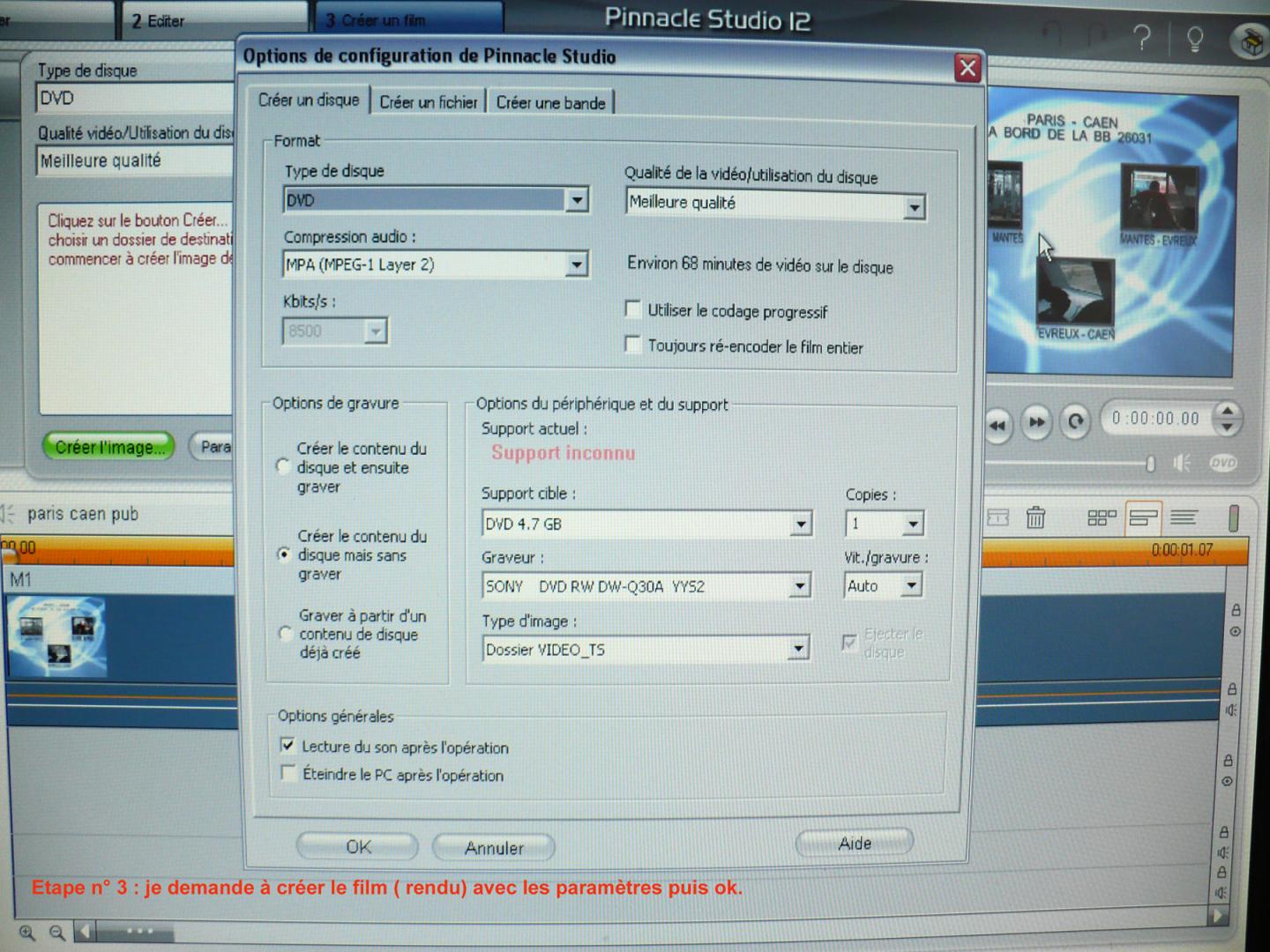Viewport: 1270px width, 952px height.
Task: Click the timeline horizontal scrollbar thumb
Action: coord(134,931)
